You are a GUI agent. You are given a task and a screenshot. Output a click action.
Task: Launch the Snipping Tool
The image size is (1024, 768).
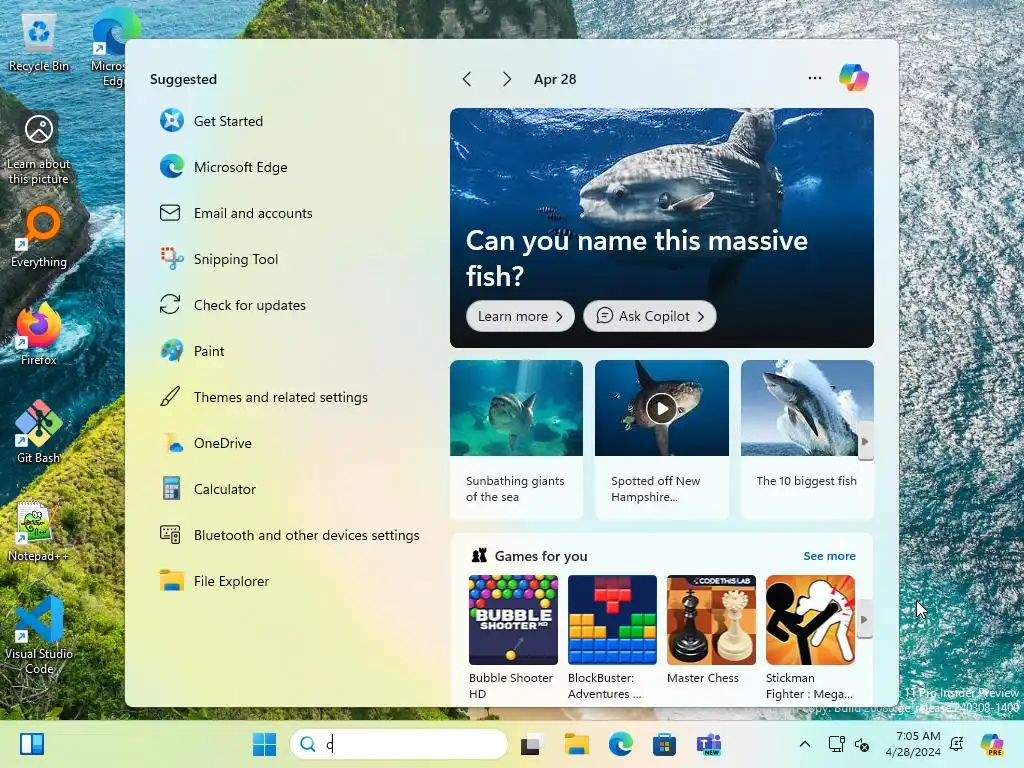[219, 259]
